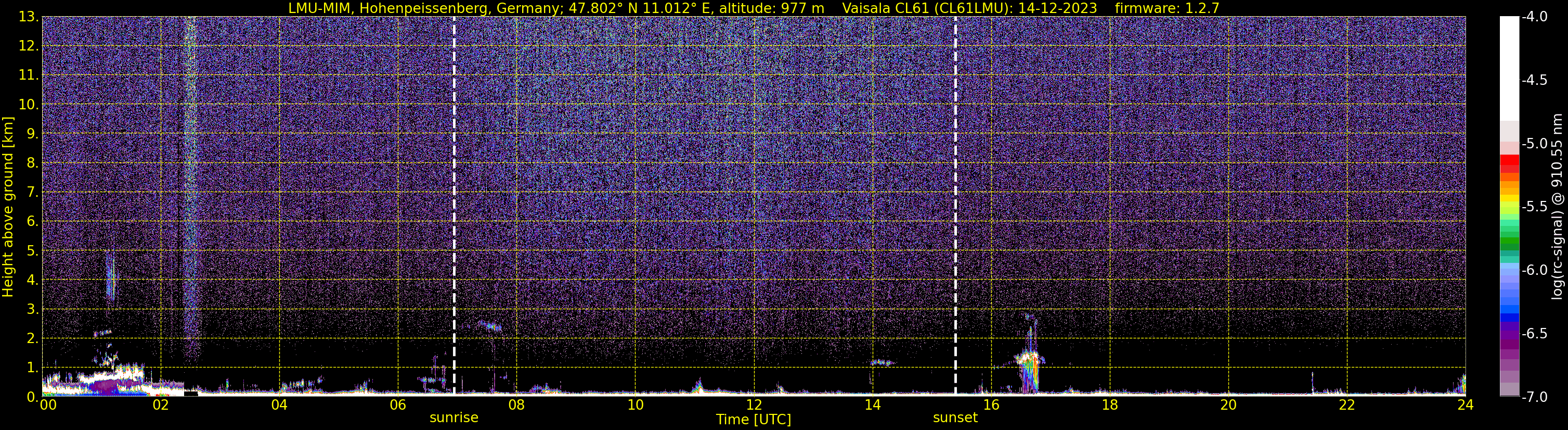Viewport: 1568px width, 430px height.
Task: Click the x-axis tick label '22'
Action: pos(1346,405)
